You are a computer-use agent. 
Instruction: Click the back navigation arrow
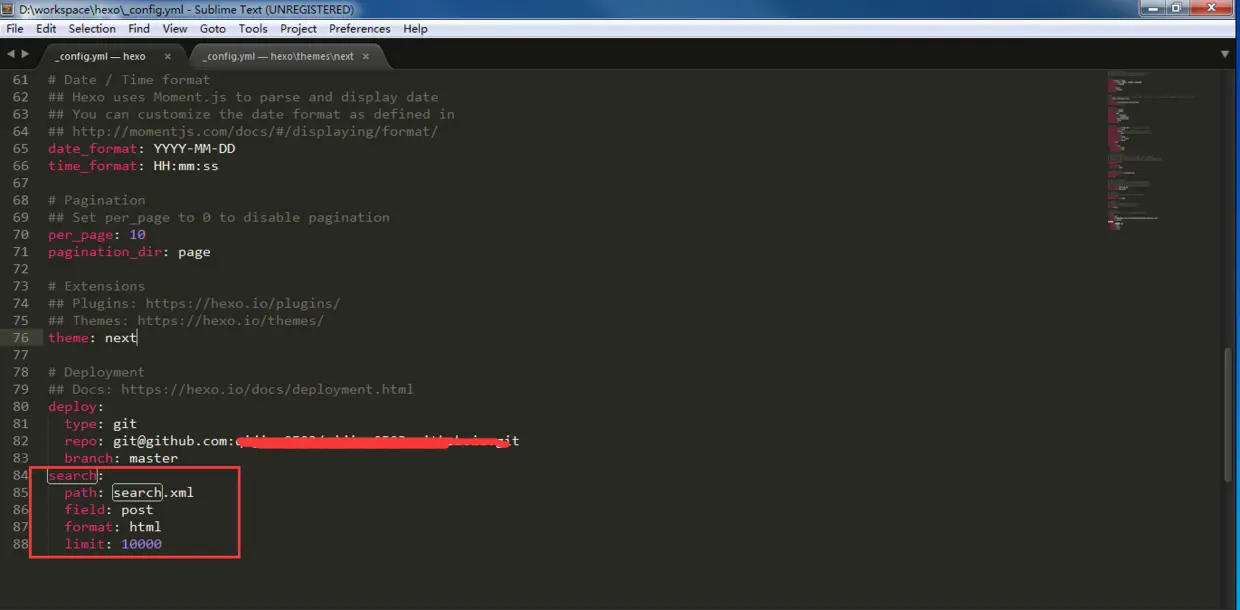[10, 55]
